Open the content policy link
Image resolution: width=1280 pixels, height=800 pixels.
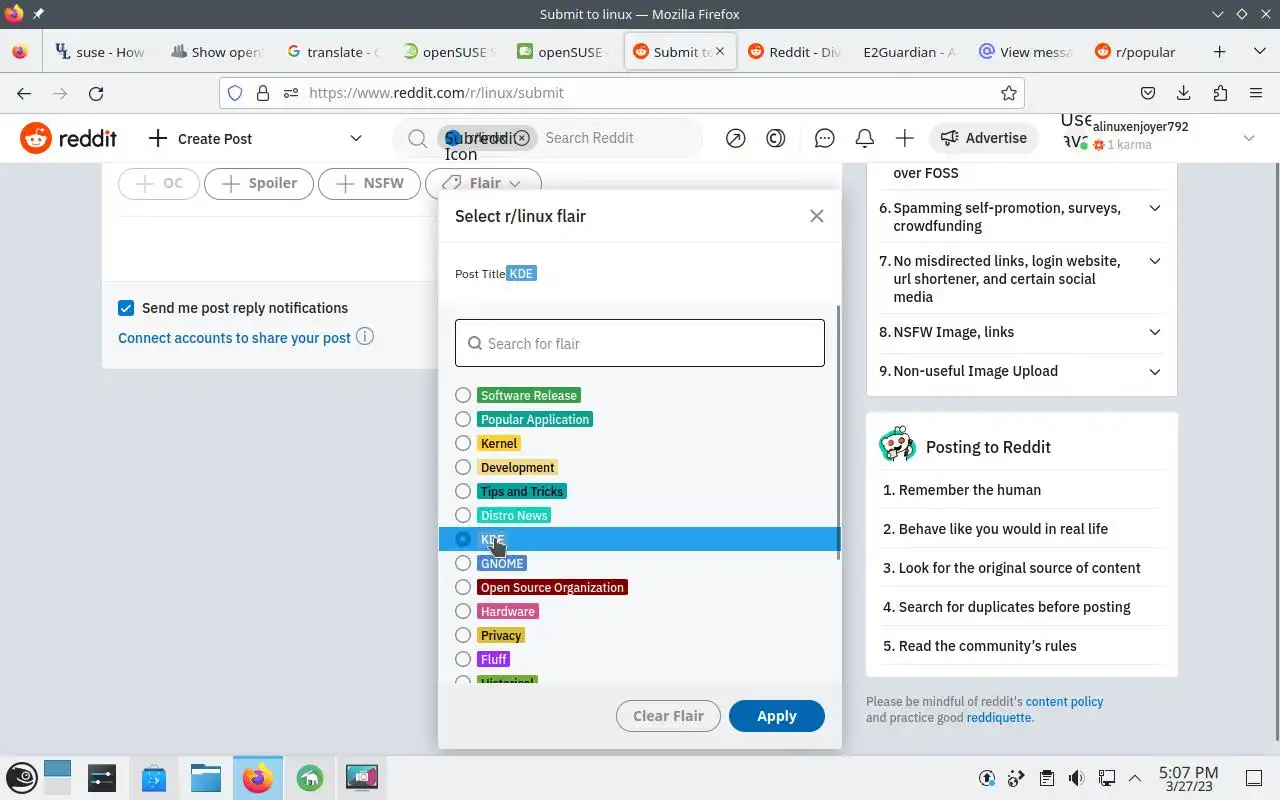click(x=1064, y=701)
